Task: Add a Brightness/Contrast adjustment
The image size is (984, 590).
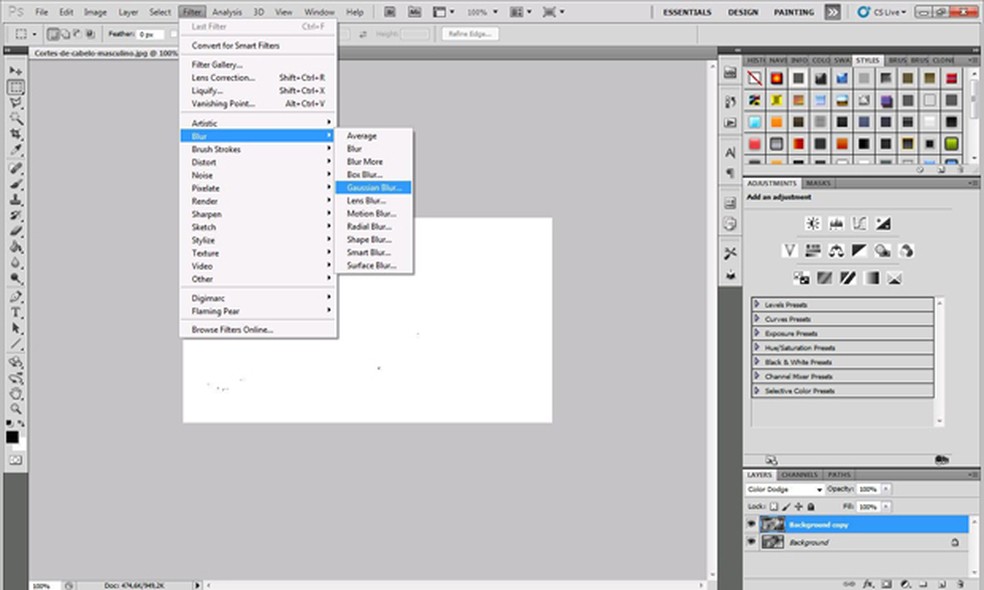Action: [x=813, y=223]
